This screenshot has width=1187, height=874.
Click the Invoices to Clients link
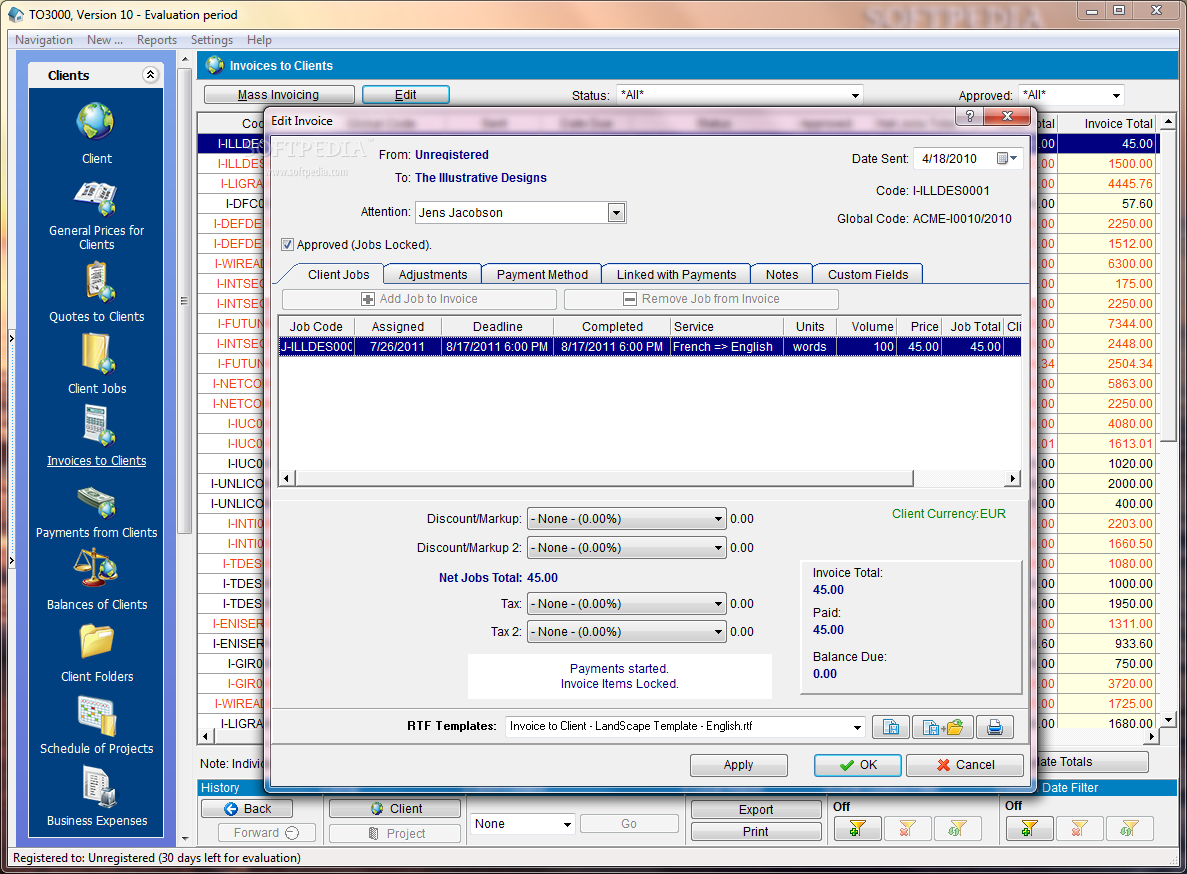(97, 461)
